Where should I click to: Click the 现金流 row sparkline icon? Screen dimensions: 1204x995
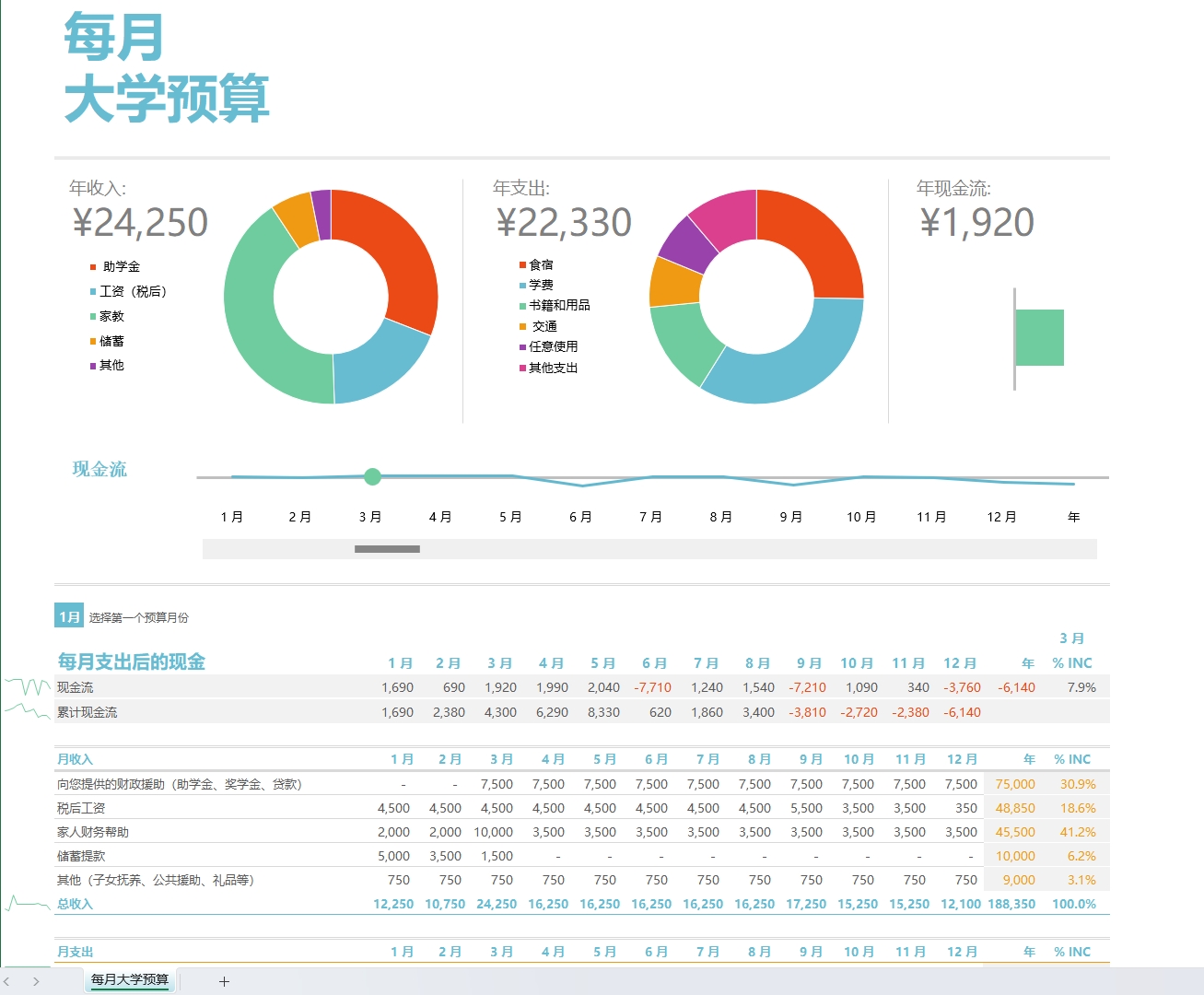pyautogui.click(x=28, y=687)
